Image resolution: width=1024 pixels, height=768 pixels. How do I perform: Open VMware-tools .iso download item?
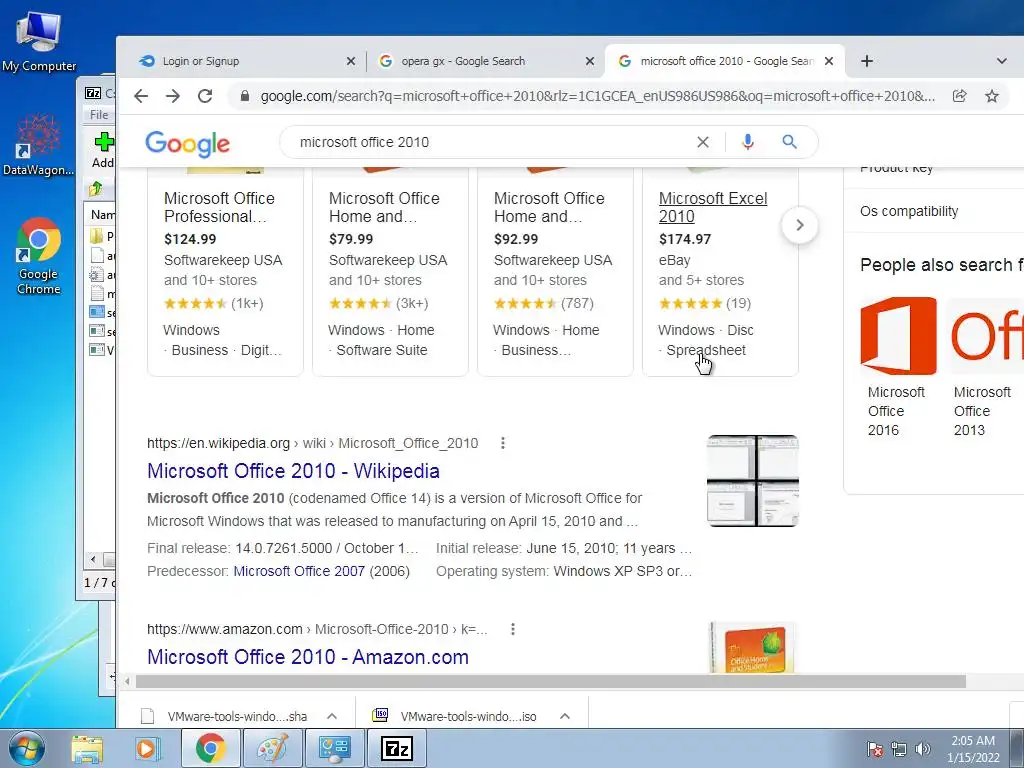click(x=456, y=716)
